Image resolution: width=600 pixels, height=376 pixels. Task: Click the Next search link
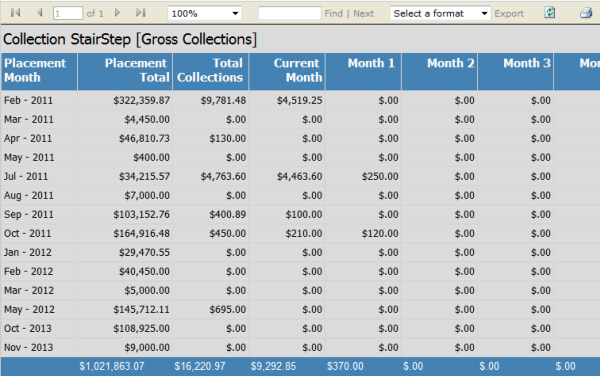tap(364, 13)
